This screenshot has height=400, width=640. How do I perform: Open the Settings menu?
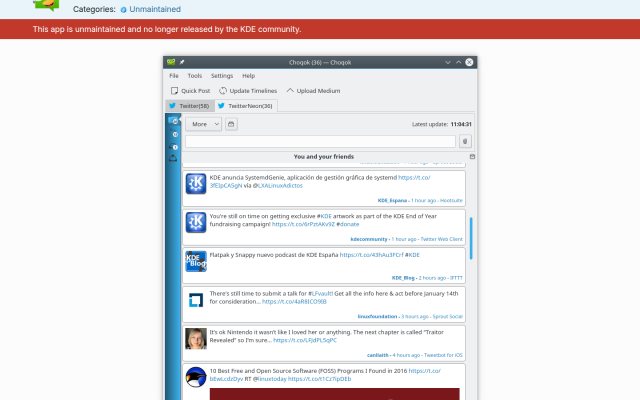pyautogui.click(x=222, y=76)
